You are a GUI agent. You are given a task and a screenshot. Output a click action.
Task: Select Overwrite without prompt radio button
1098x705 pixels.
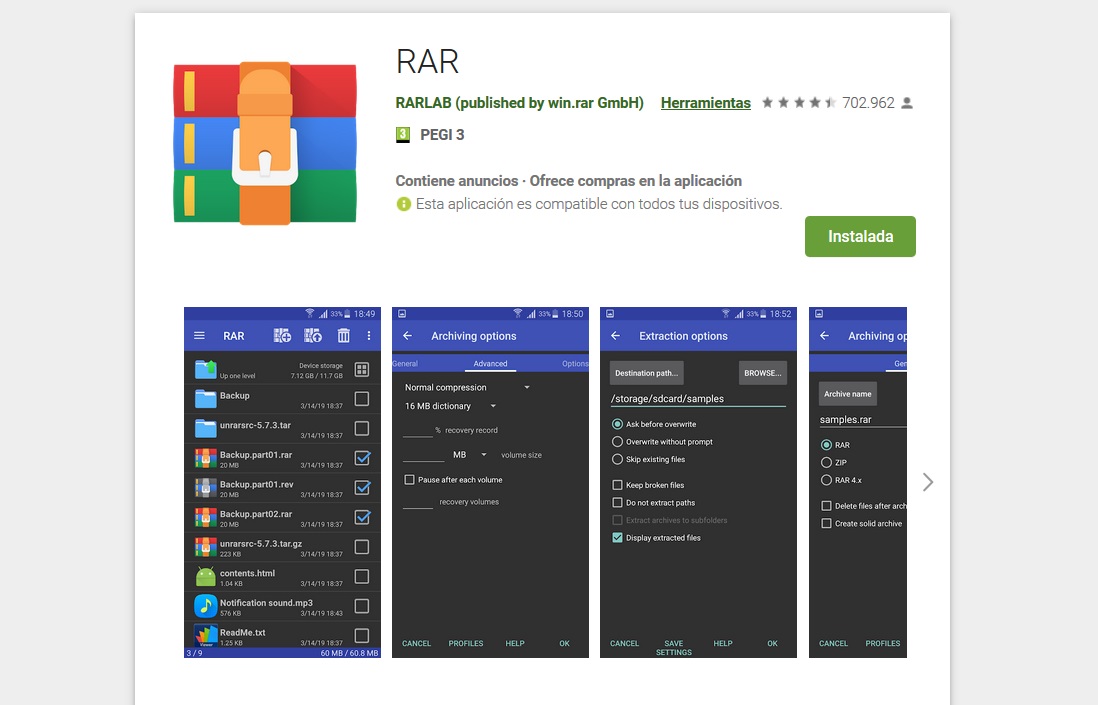point(617,441)
